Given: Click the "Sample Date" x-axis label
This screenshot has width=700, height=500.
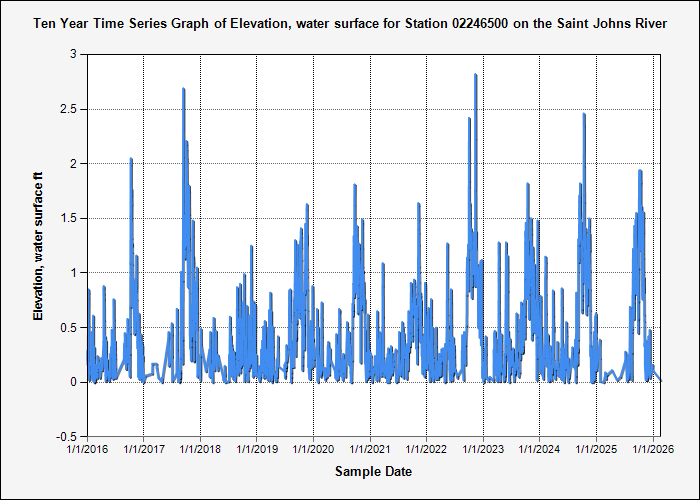Looking at the screenshot, I should (373, 471).
